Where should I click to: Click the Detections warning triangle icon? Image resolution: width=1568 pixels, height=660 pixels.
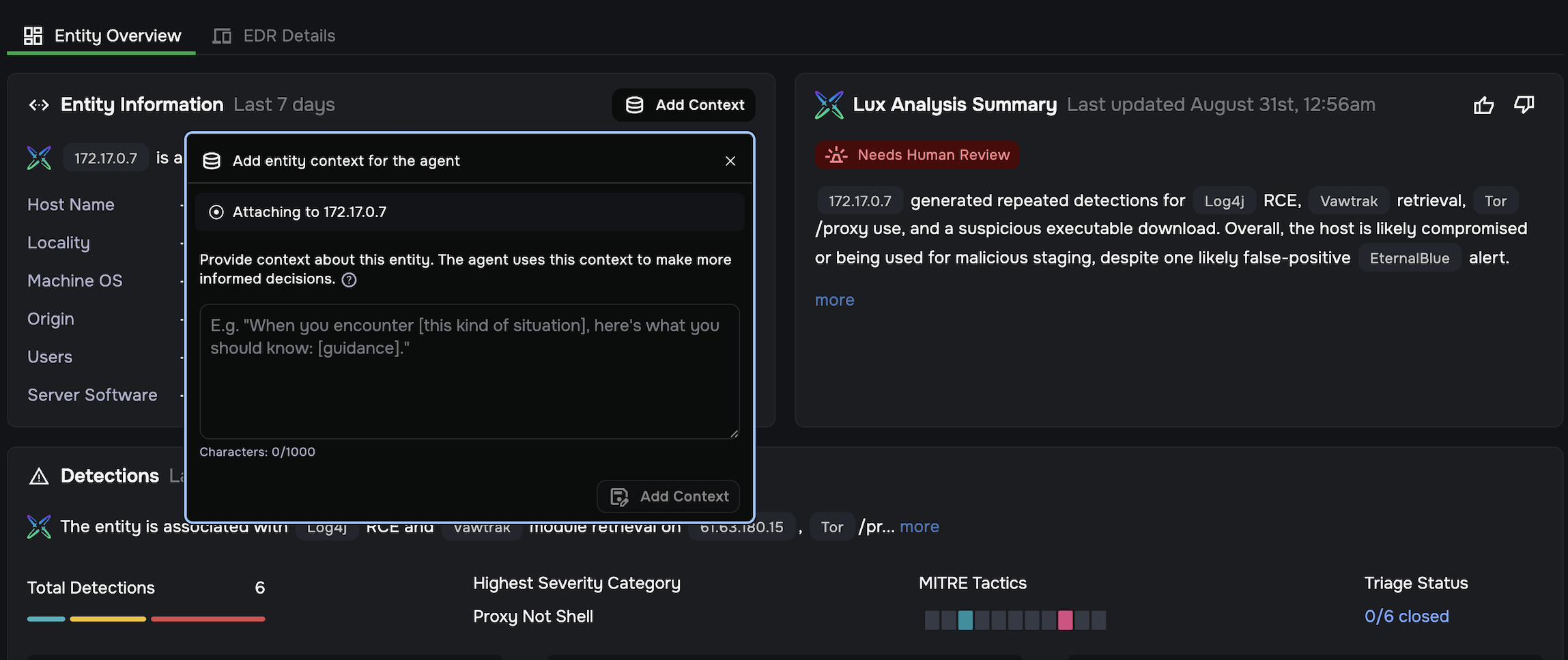(x=39, y=476)
